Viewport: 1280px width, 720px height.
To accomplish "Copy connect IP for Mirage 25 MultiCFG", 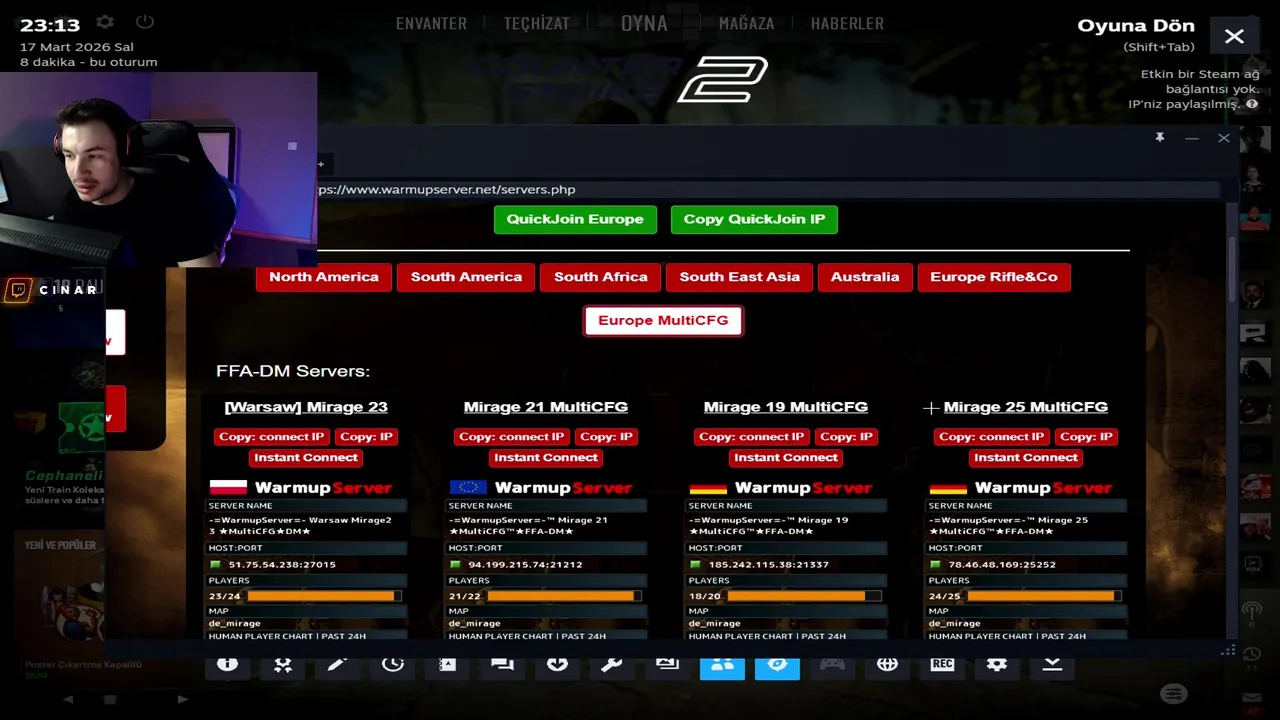I will point(992,437).
